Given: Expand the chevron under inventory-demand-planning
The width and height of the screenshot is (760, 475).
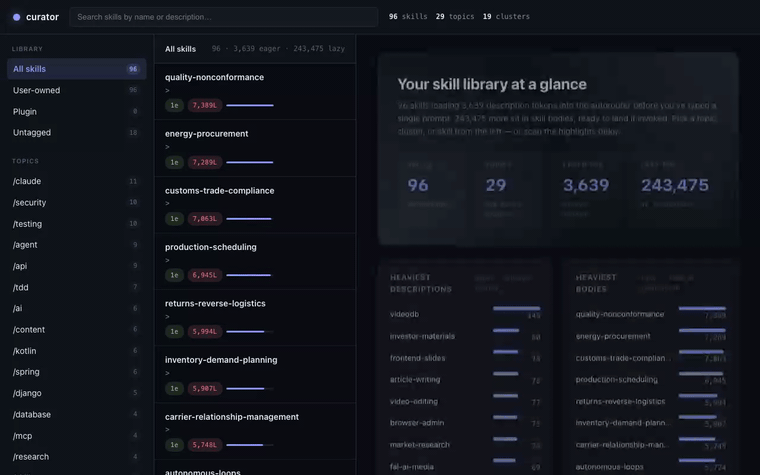Looking at the screenshot, I should coord(167,373).
